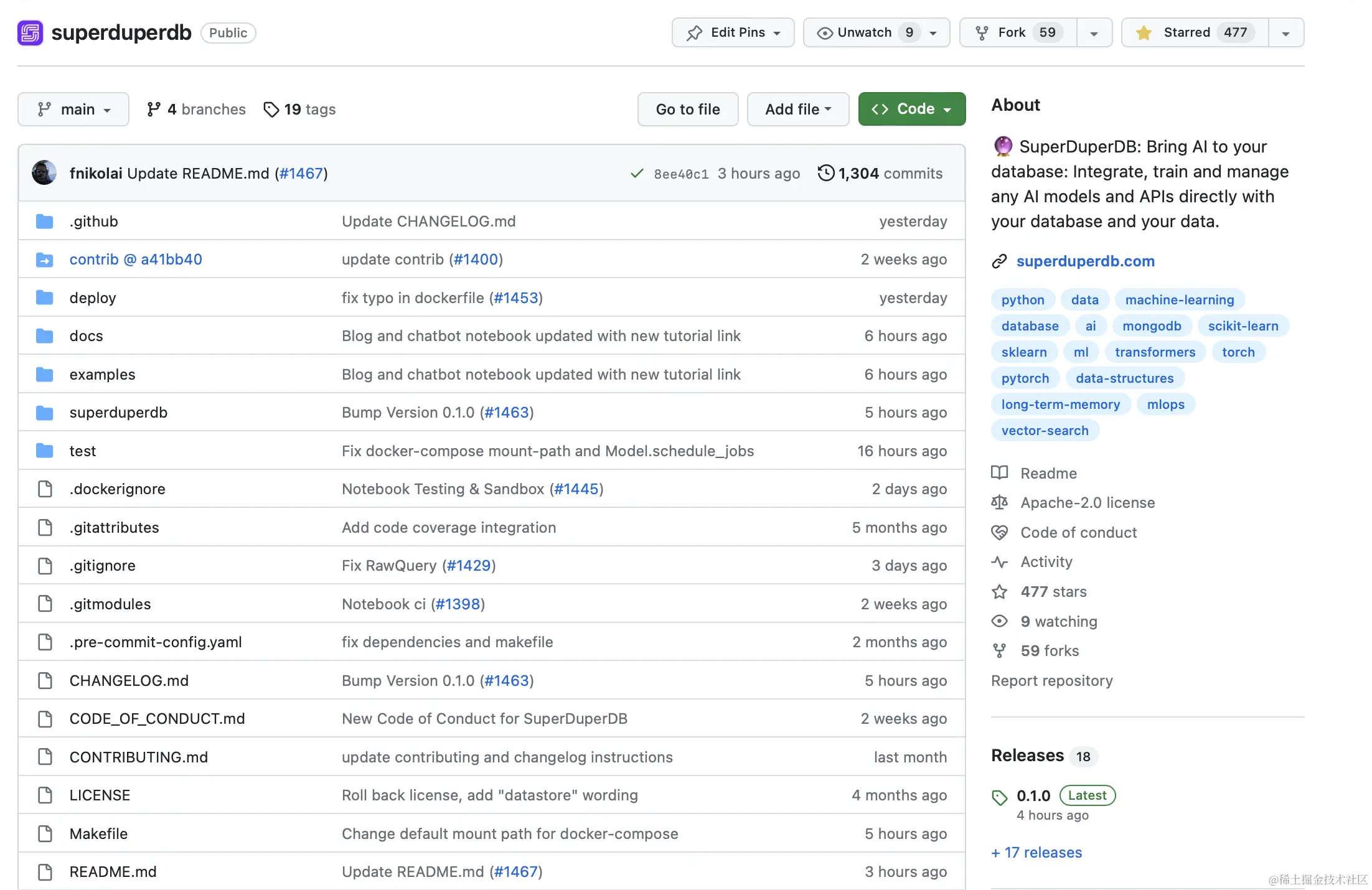Click fnikolai's avatar thumbnail
Image resolution: width=1372 pixels, height=890 pixels.
(x=44, y=173)
